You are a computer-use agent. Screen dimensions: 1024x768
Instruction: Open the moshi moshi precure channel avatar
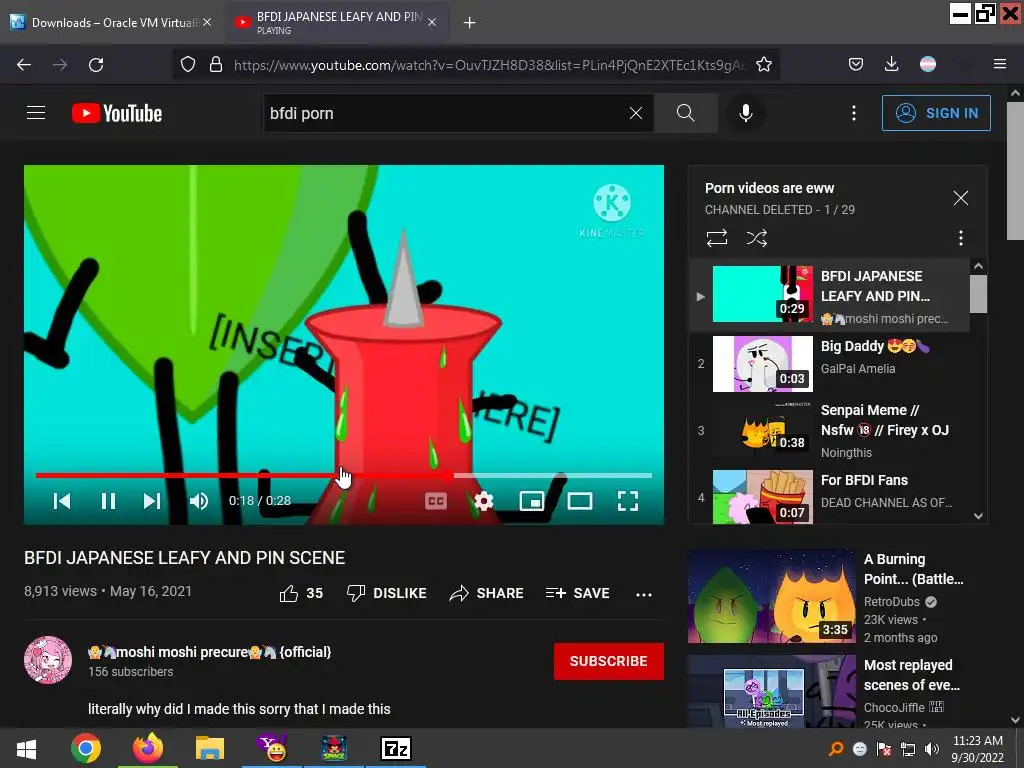click(48, 660)
